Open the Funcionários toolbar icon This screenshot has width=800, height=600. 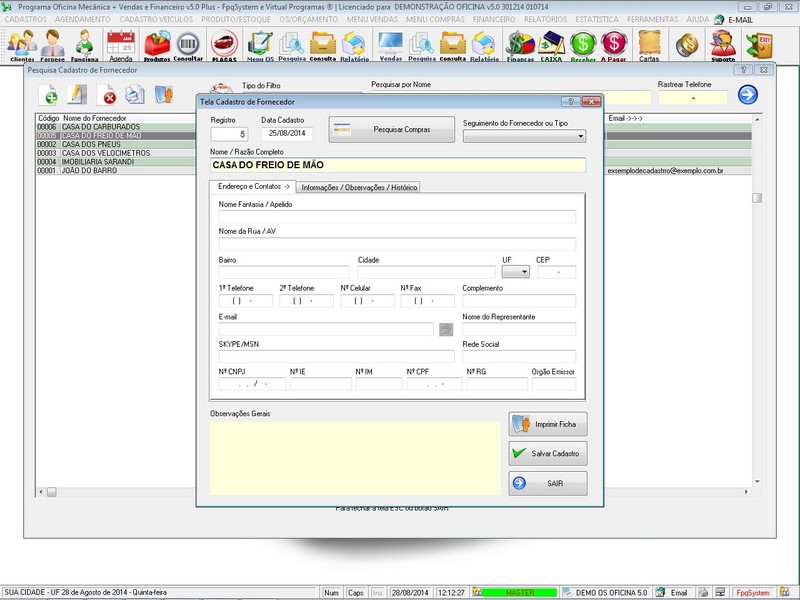(84, 45)
